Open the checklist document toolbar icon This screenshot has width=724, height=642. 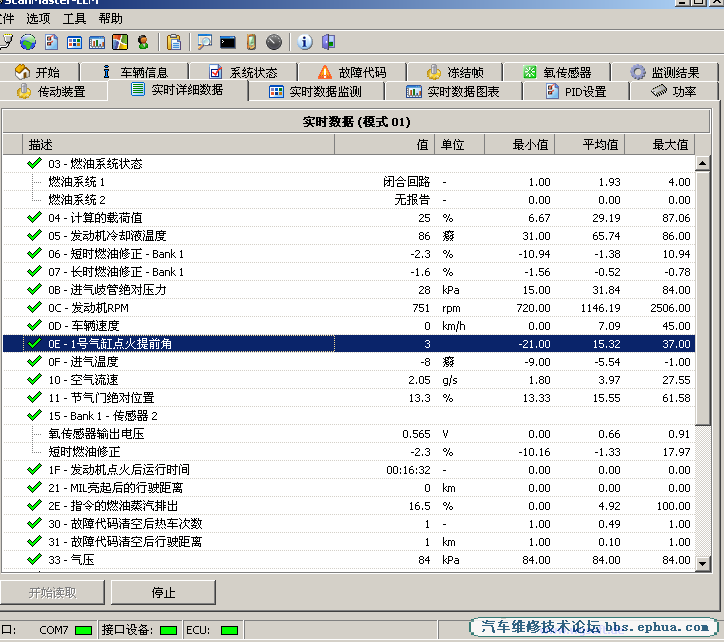click(x=51, y=42)
